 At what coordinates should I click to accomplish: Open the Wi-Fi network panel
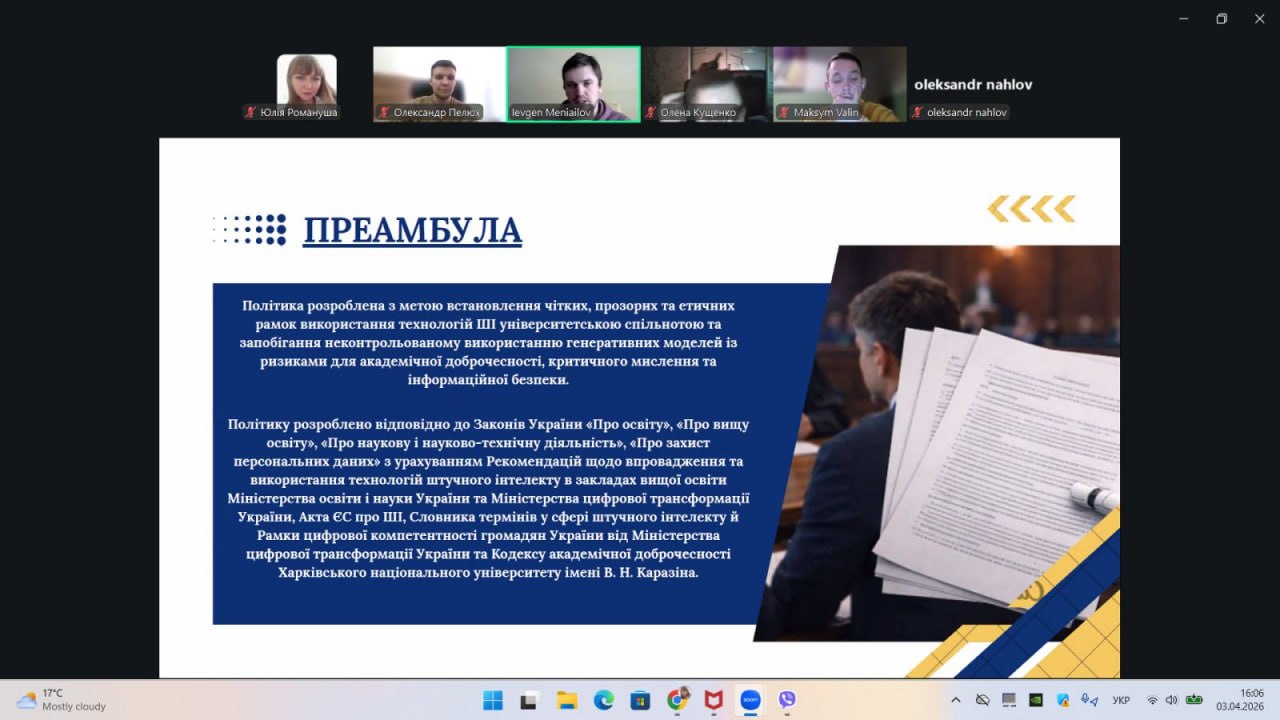point(1152,700)
